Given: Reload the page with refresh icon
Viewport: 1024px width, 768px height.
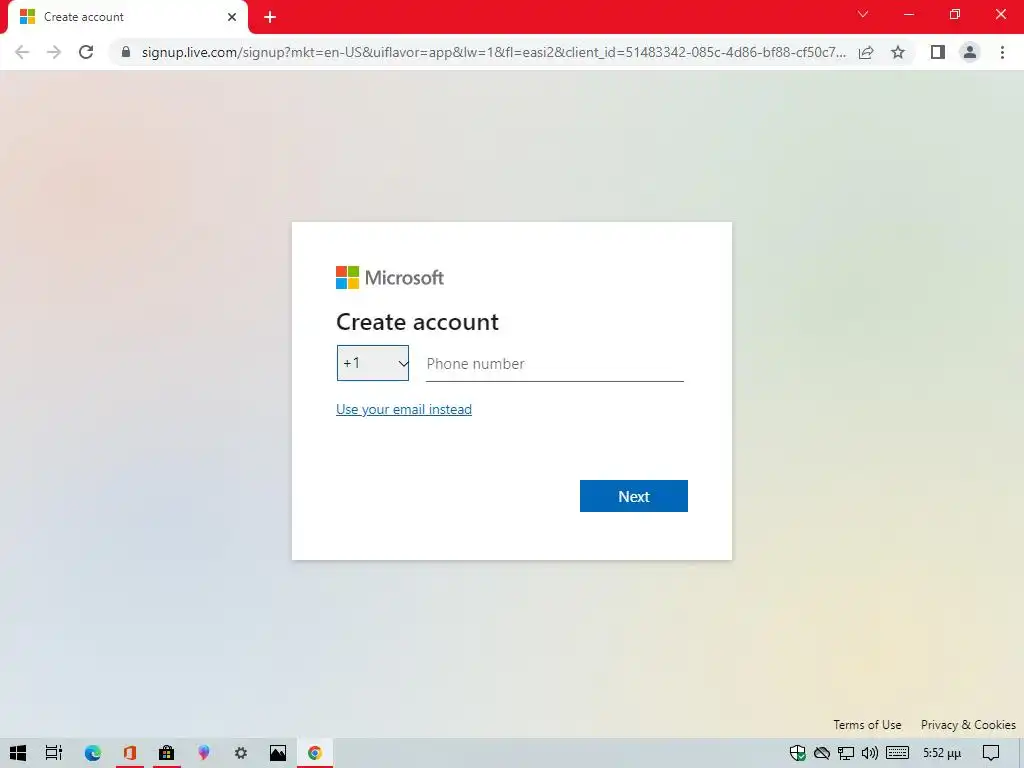Looking at the screenshot, I should click(86, 52).
